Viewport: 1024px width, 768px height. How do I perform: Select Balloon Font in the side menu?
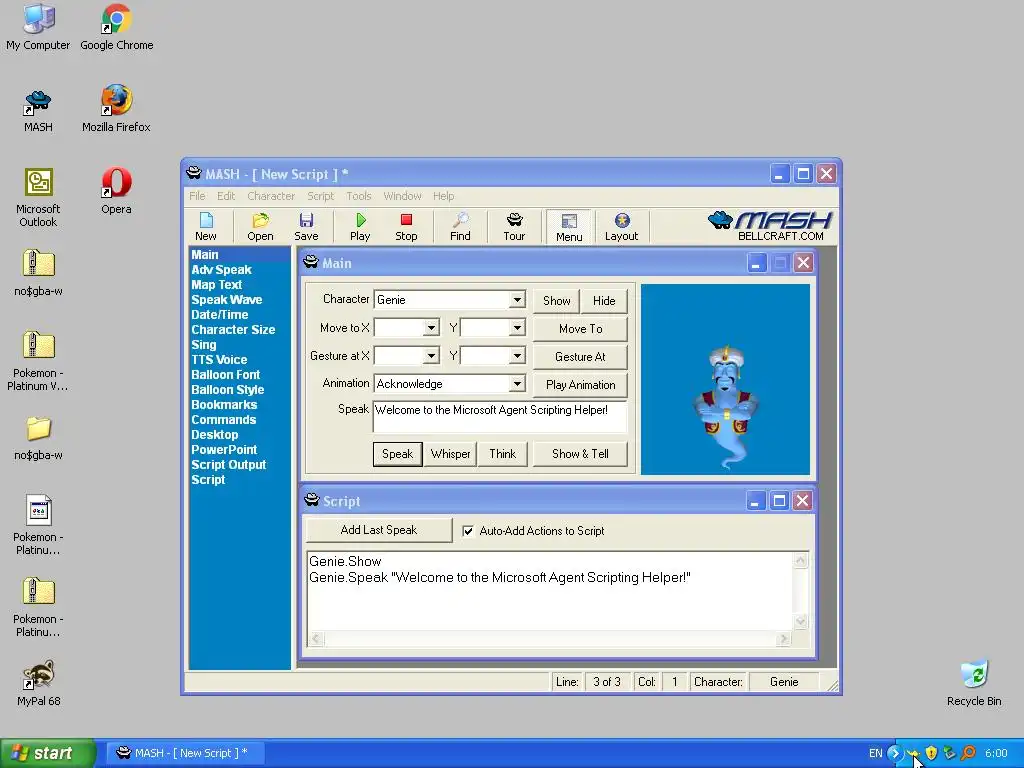pyautogui.click(x=226, y=375)
